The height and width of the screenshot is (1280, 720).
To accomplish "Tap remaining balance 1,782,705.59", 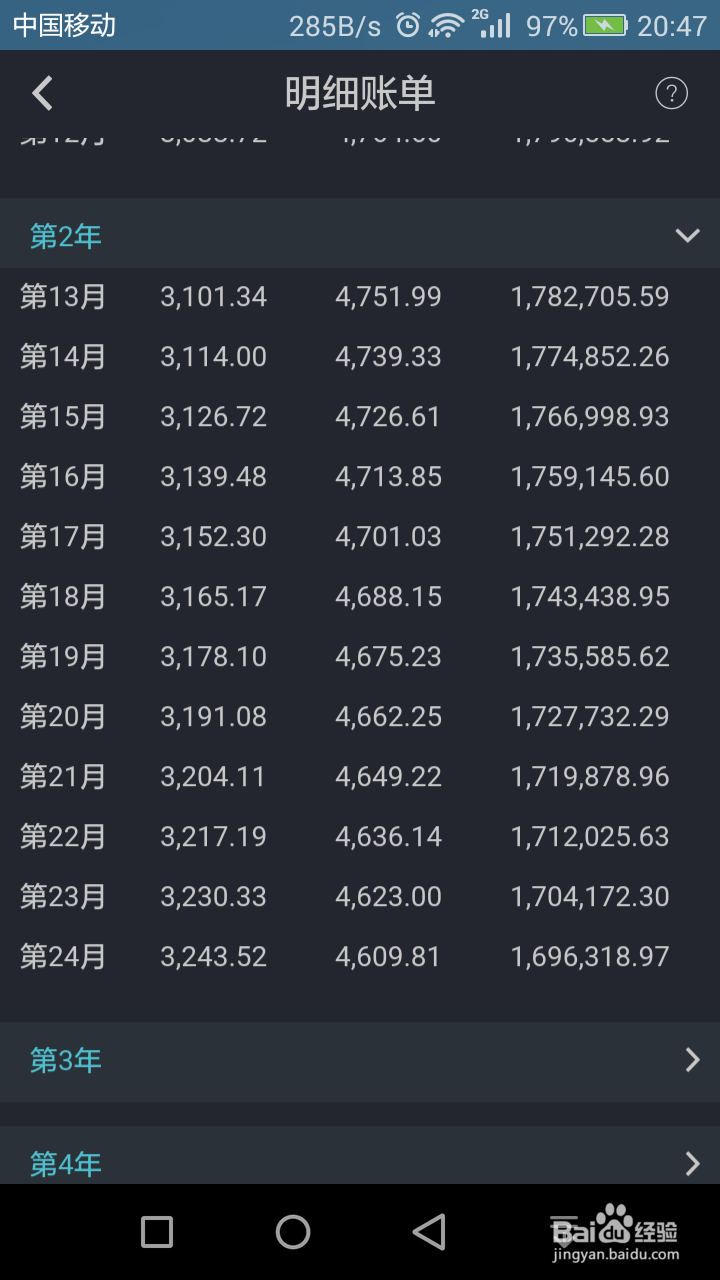I will pos(590,297).
